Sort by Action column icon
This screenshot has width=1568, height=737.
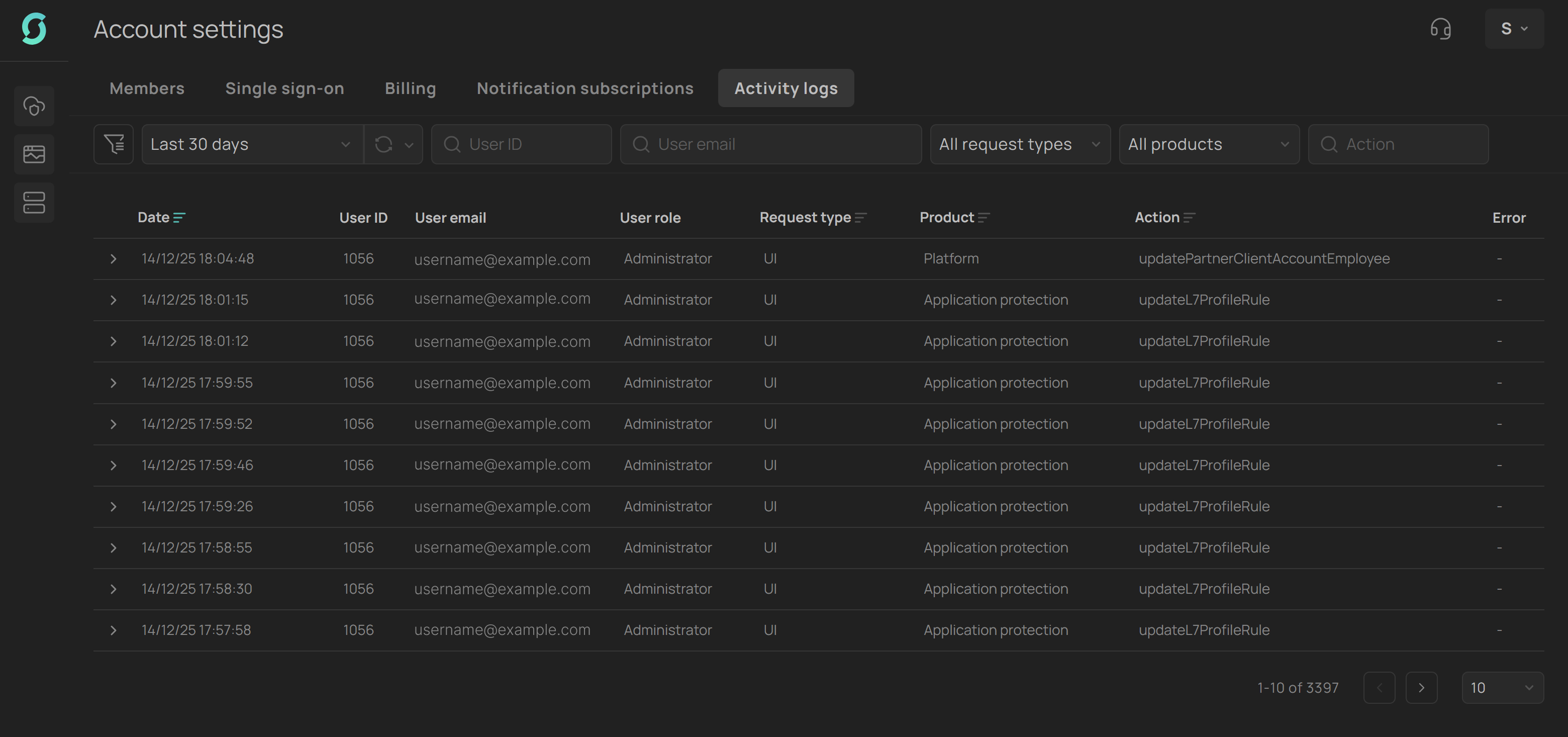pyautogui.click(x=1190, y=218)
